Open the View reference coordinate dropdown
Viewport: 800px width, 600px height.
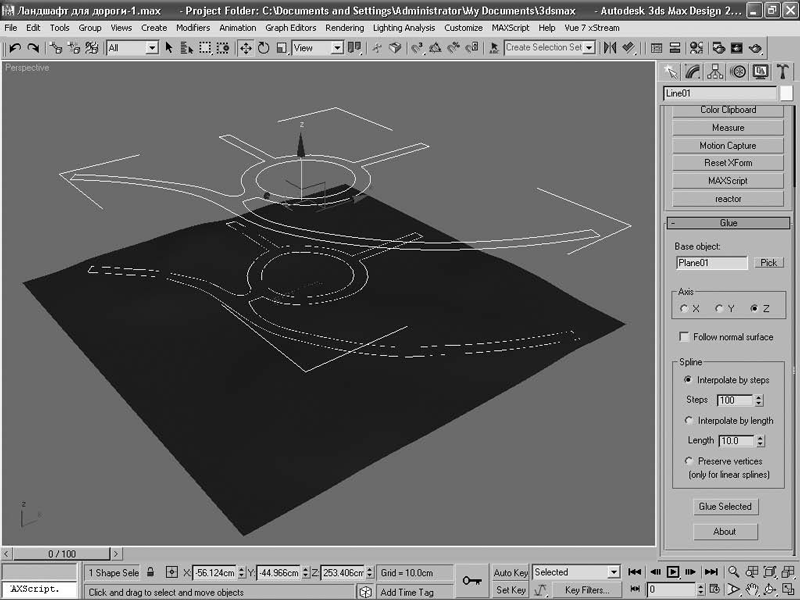click(x=336, y=48)
